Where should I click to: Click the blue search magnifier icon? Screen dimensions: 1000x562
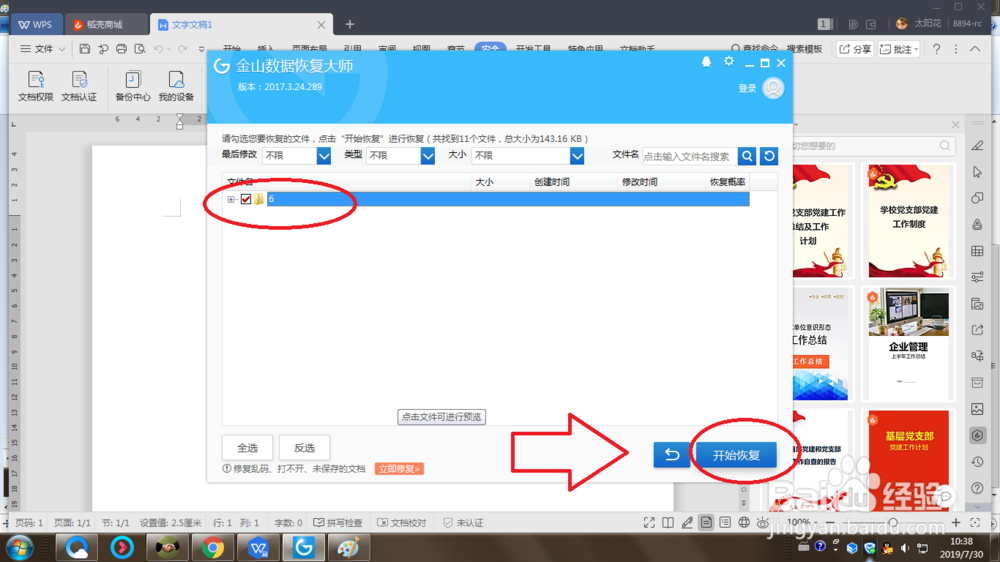click(x=747, y=156)
